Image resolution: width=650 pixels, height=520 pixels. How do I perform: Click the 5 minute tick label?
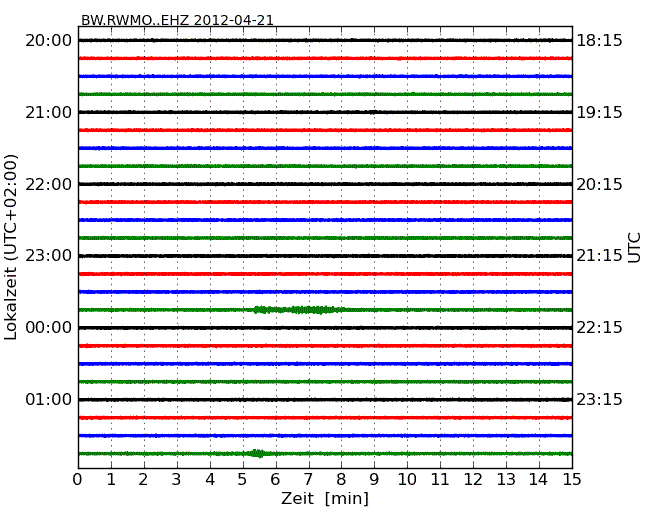243,479
